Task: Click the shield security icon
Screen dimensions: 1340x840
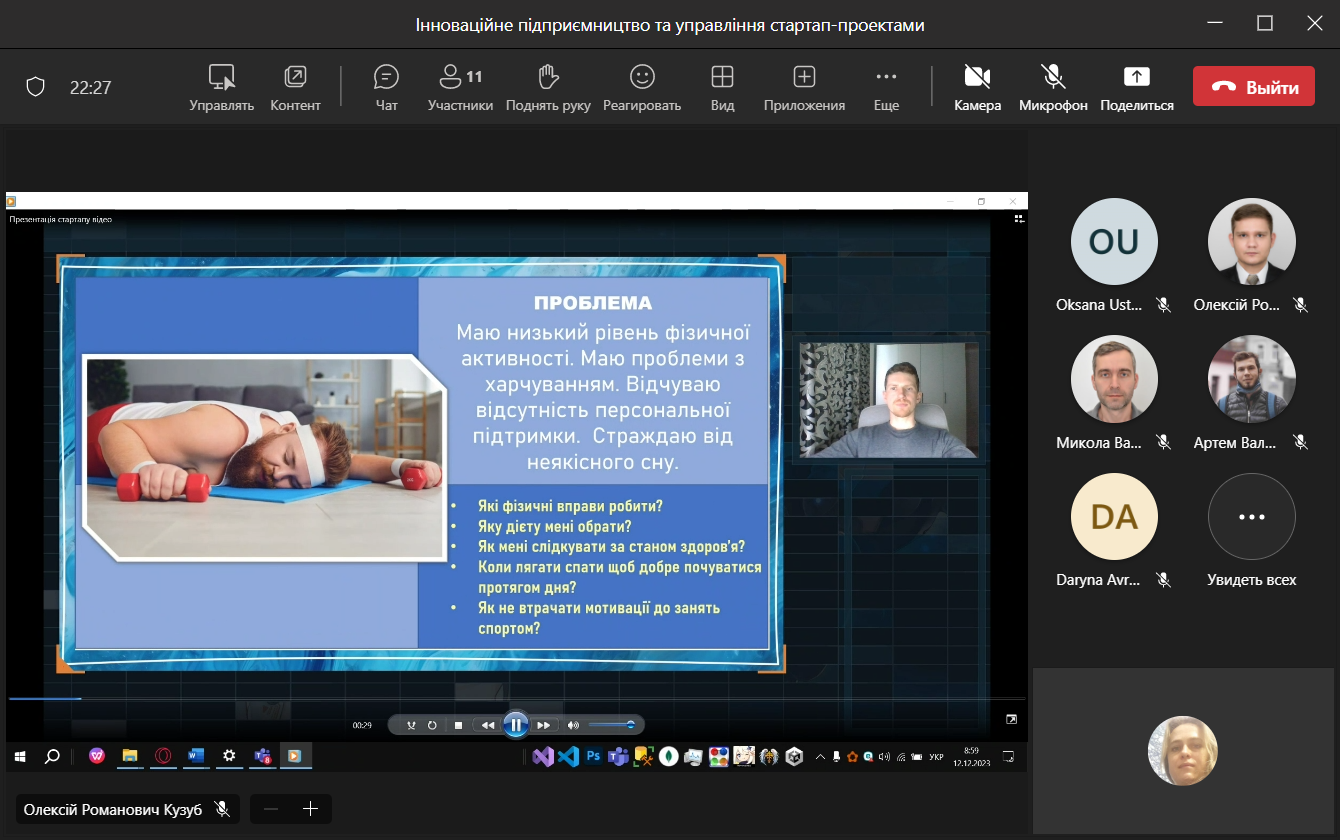Action: click(36, 87)
